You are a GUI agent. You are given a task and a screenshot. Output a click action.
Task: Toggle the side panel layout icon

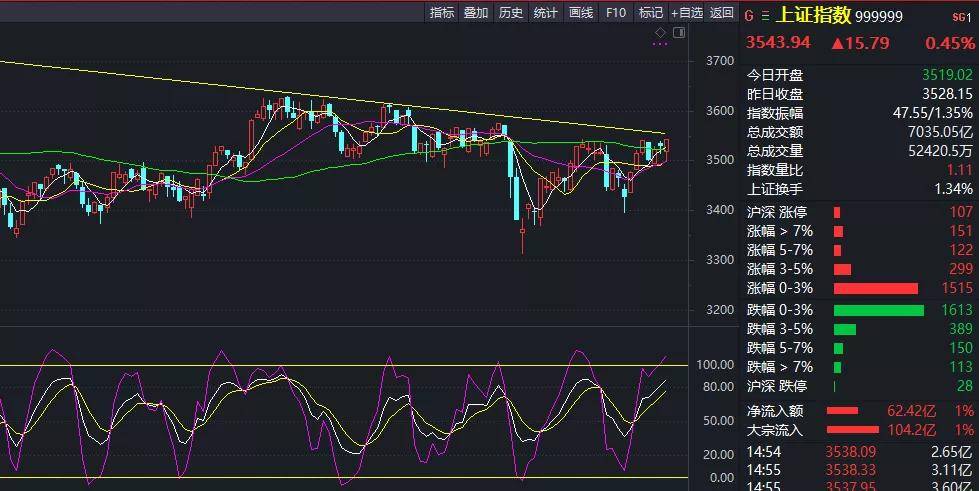pyautogui.click(x=679, y=33)
